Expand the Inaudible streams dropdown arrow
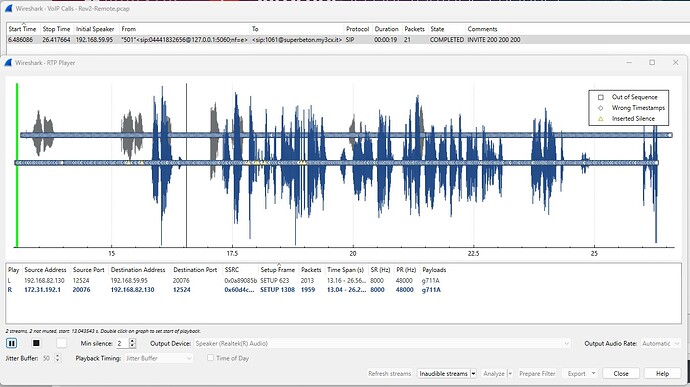This screenshot has width=690, height=387. [x=473, y=373]
